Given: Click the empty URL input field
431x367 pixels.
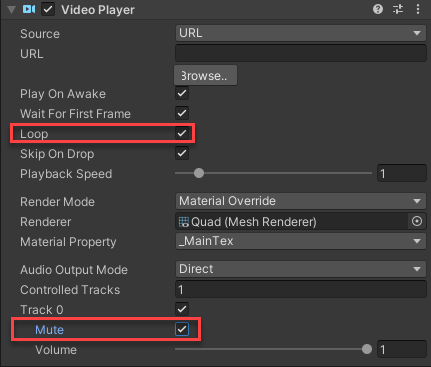Looking at the screenshot, I should click(x=301, y=53).
